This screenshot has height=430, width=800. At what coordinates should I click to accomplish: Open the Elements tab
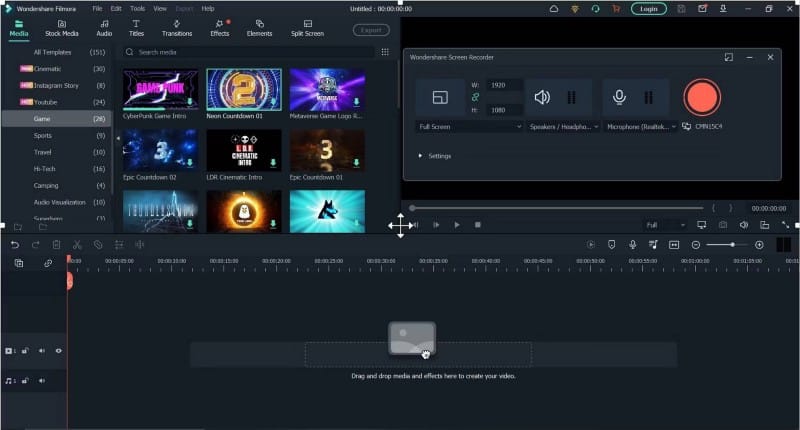pyautogui.click(x=259, y=29)
